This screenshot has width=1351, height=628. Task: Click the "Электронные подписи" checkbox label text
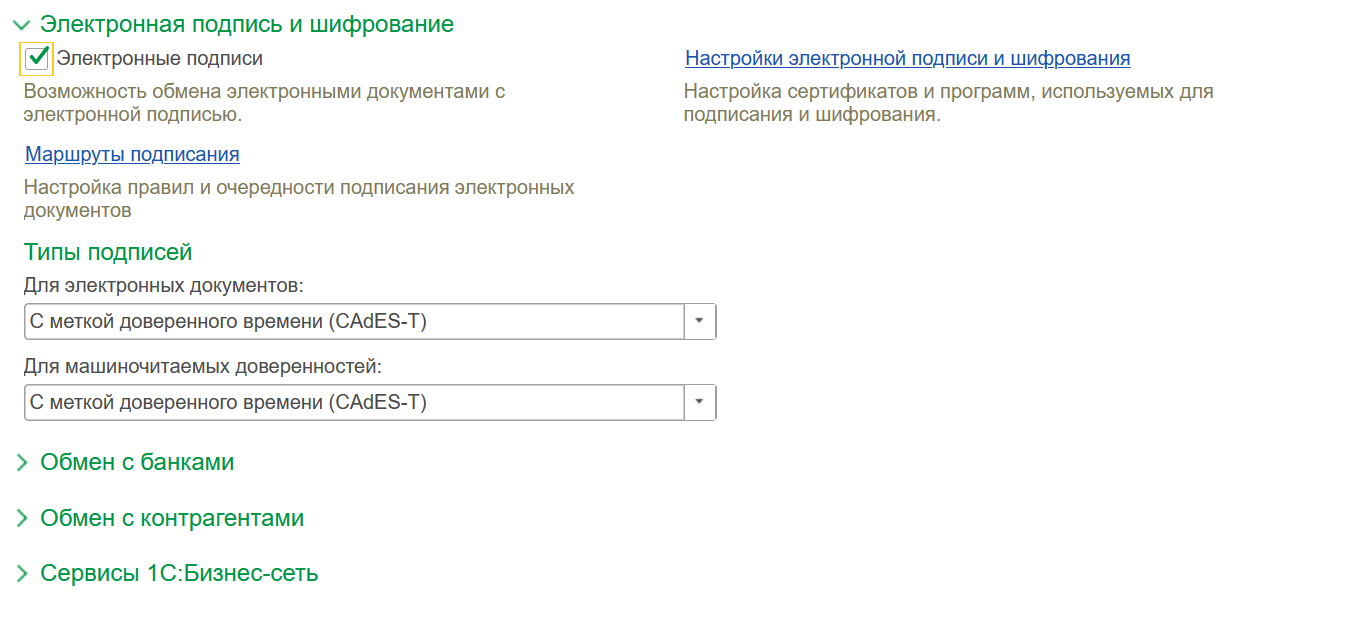160,59
